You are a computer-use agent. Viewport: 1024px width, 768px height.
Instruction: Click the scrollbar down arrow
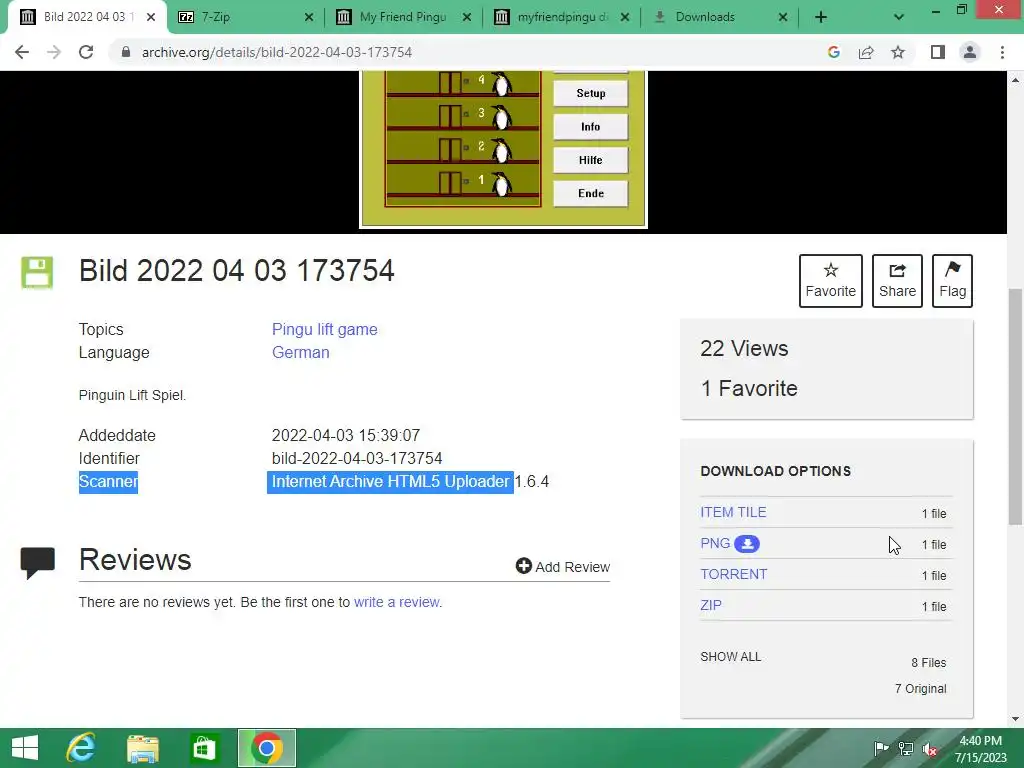point(1015,719)
